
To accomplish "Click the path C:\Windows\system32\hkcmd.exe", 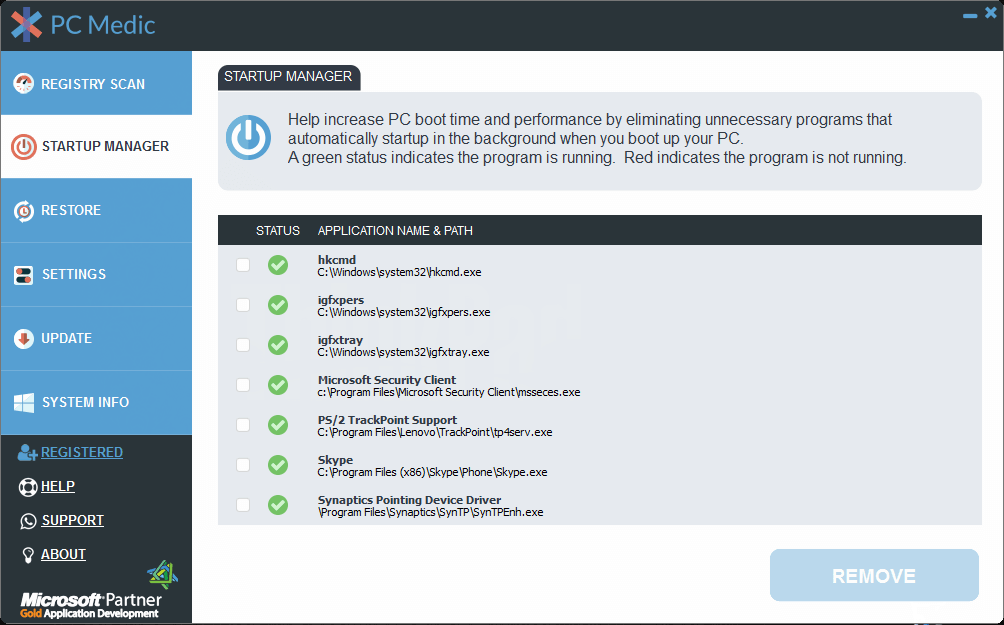I will 400,272.
